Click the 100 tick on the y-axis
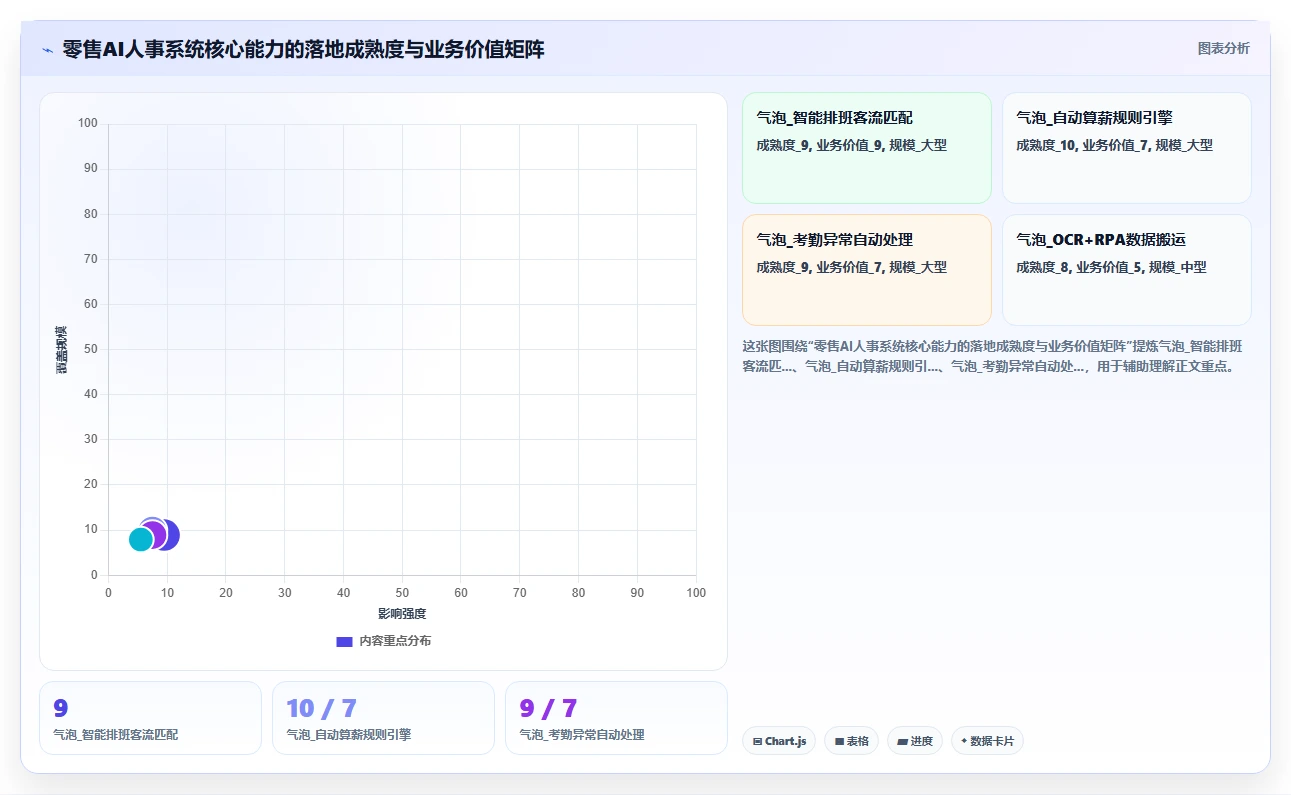 coord(88,123)
